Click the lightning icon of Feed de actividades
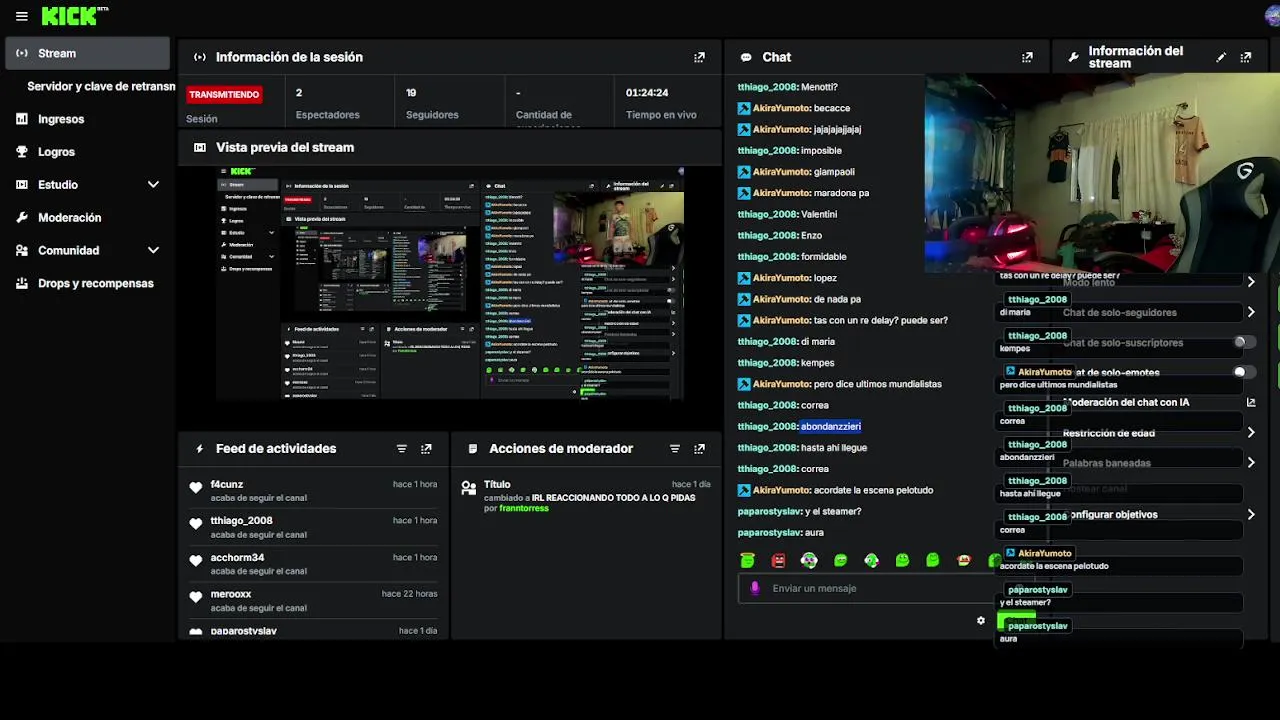The height and width of the screenshot is (720, 1280). [200, 449]
